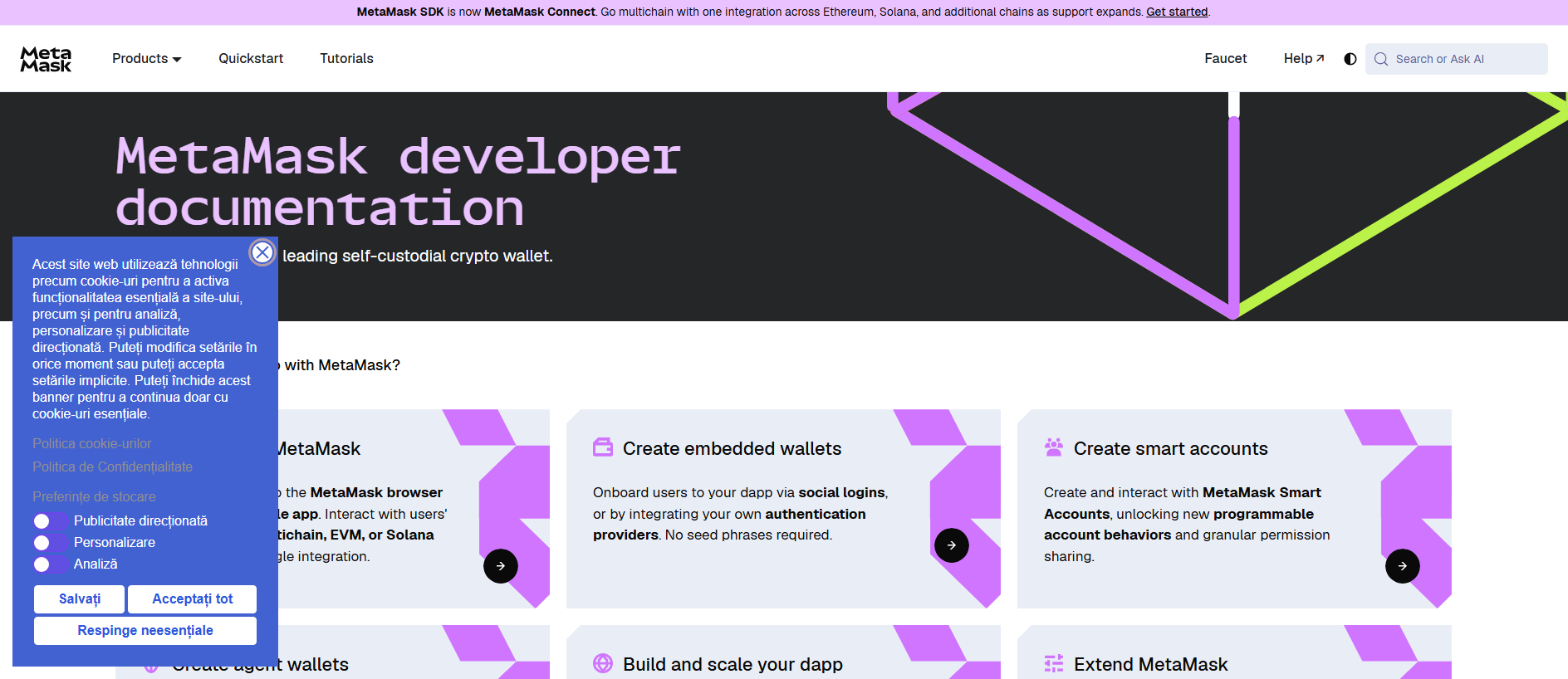The height and width of the screenshot is (679, 1568).
Task: Click the smart accounts people icon
Action: click(1054, 447)
